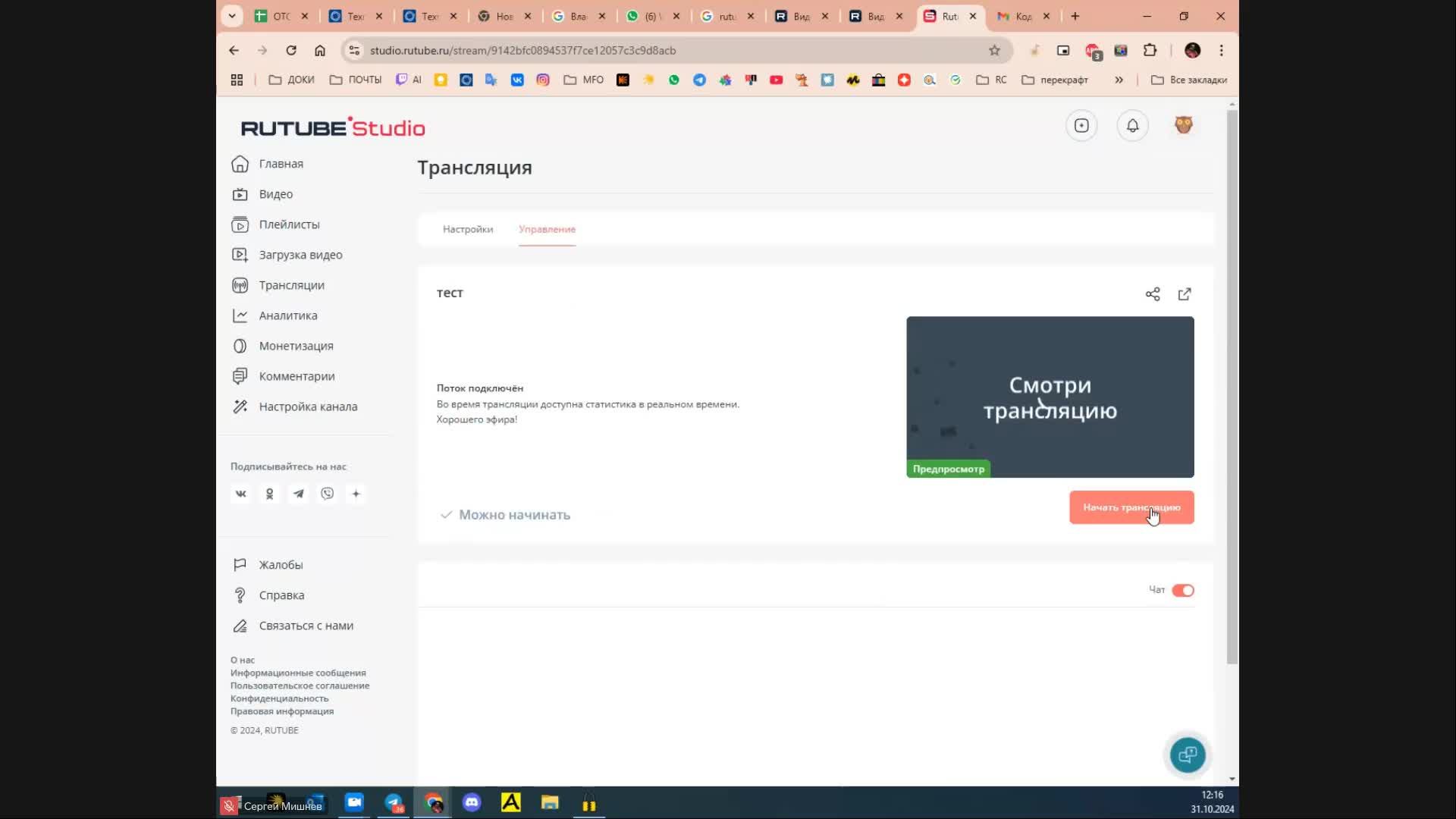
Task: Open the ДОКИ bookmarks folder
Action: 291,80
